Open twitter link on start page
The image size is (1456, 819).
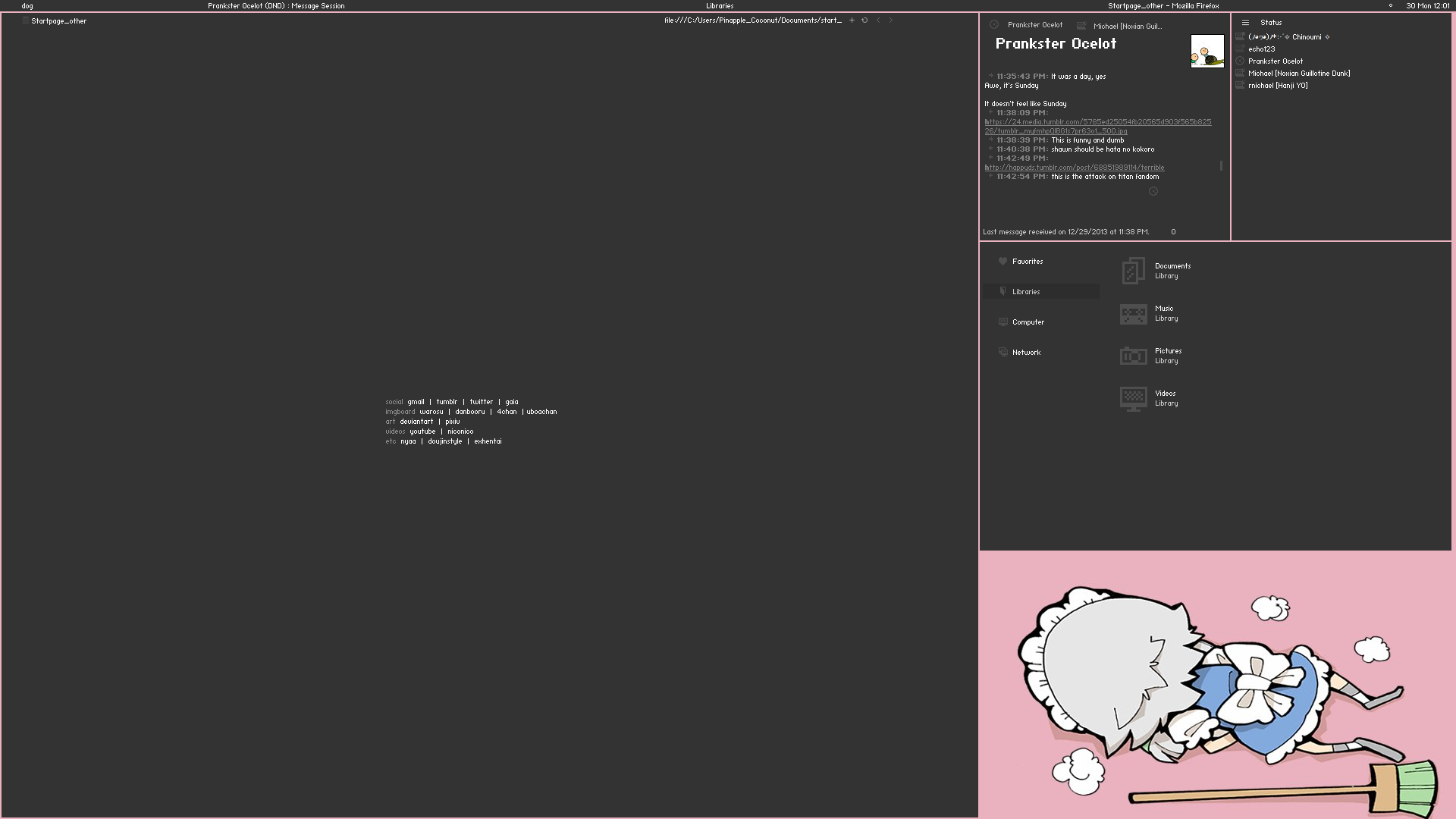coord(481,402)
